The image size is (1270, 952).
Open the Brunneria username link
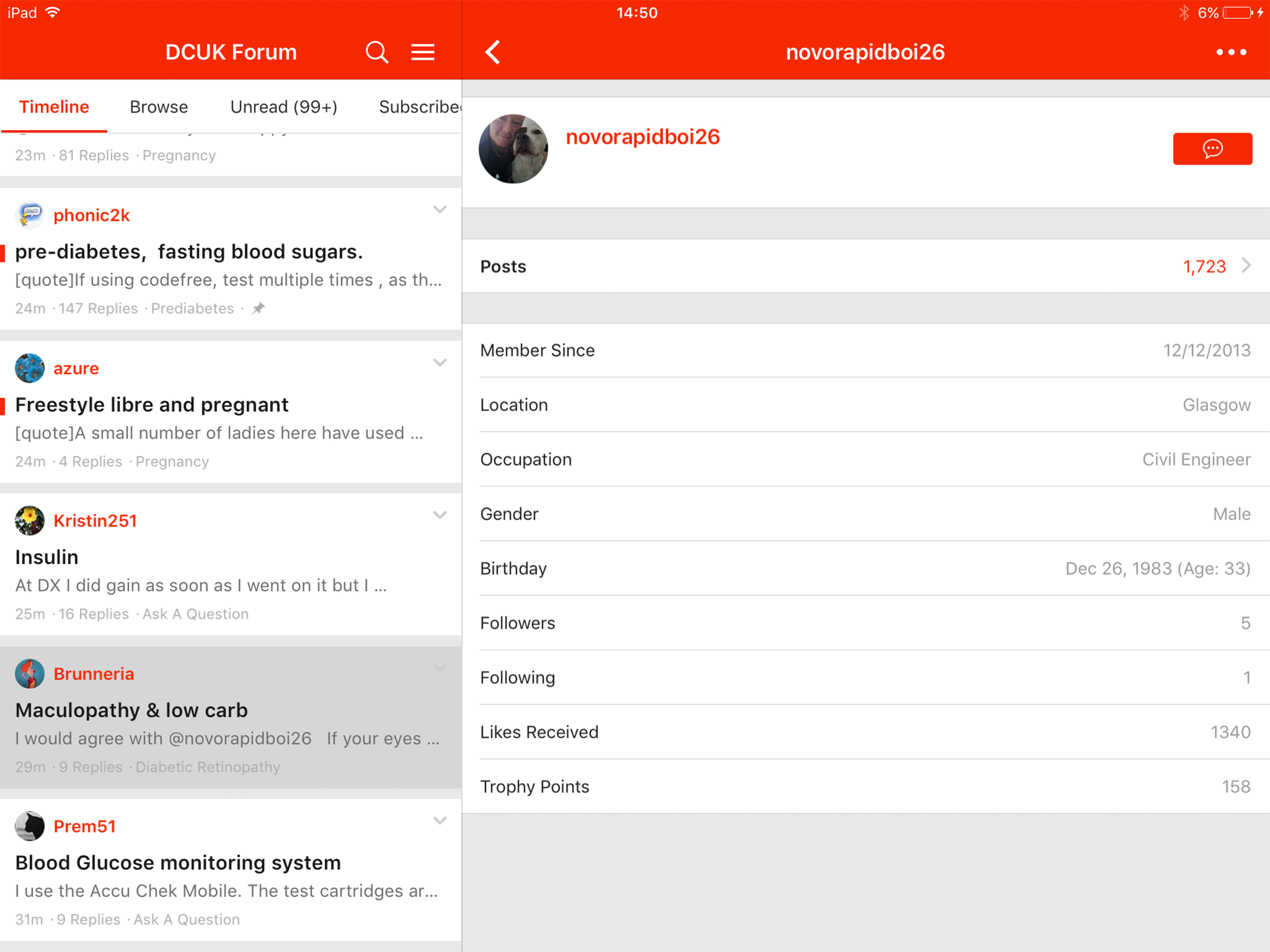93,674
